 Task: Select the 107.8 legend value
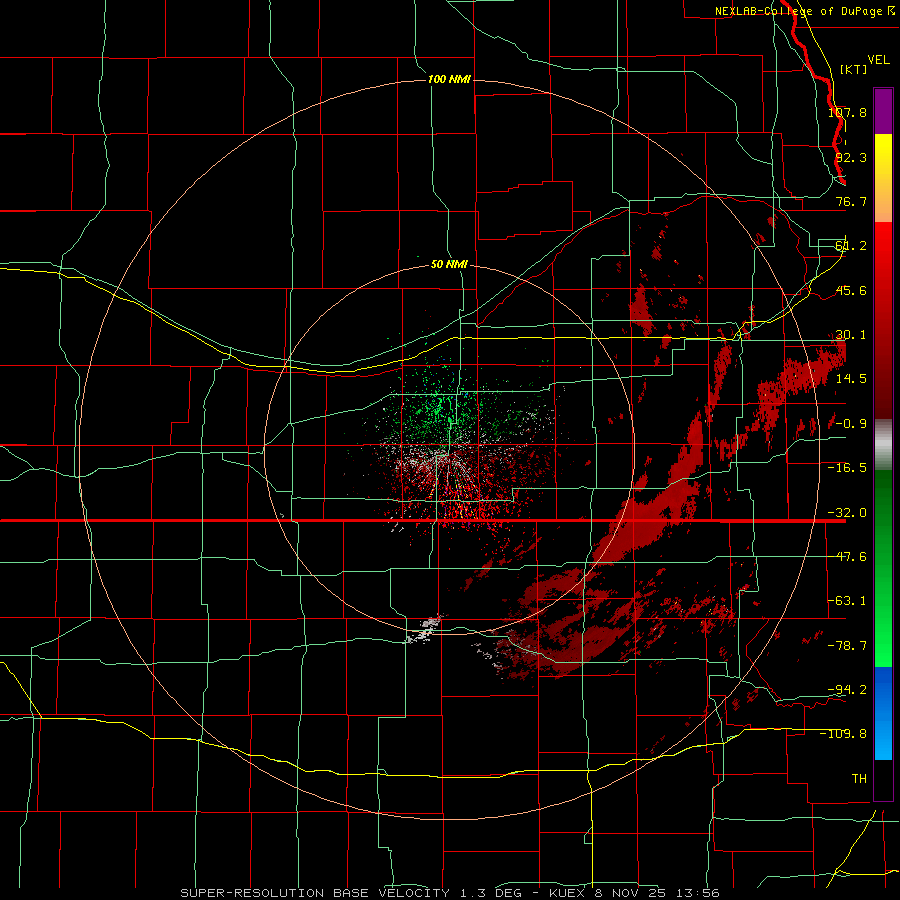coord(847,112)
